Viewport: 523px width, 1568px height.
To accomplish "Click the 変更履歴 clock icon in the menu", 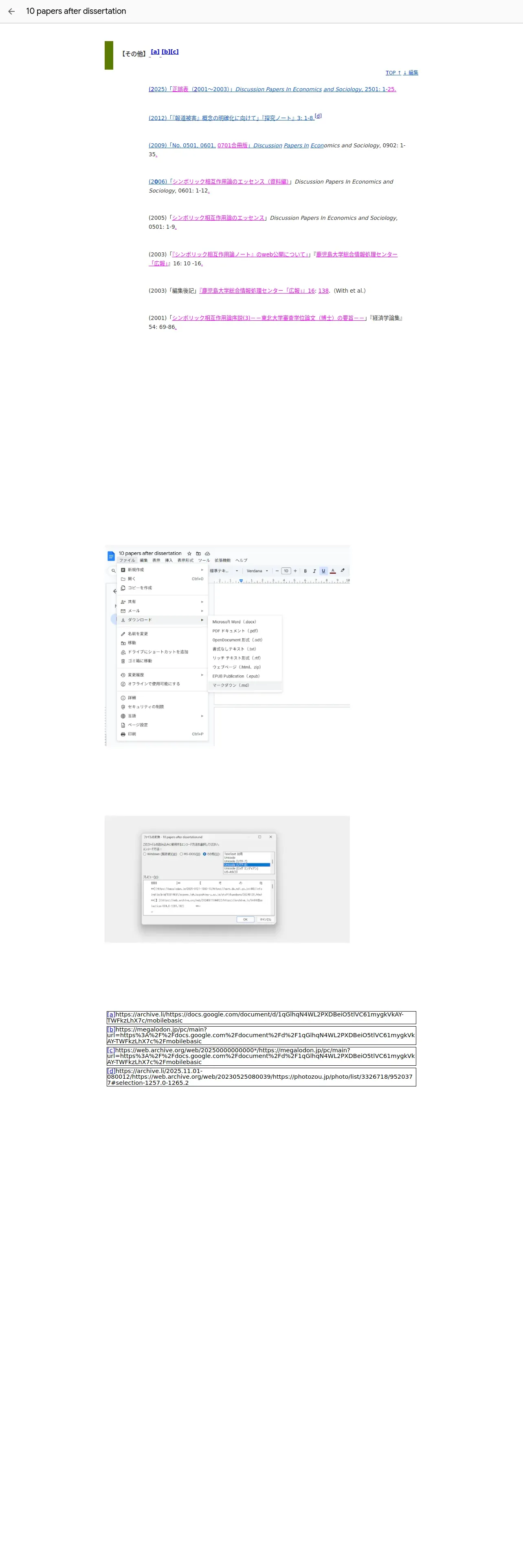I will coord(123,675).
